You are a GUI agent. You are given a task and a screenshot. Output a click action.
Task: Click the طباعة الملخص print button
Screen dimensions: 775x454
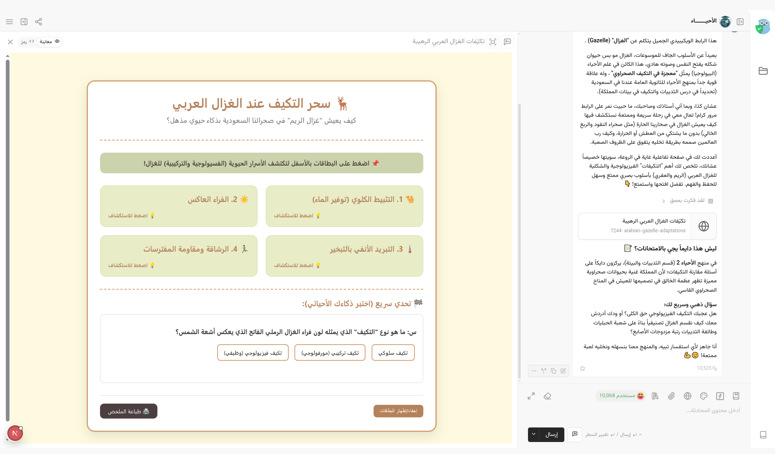[x=129, y=411]
